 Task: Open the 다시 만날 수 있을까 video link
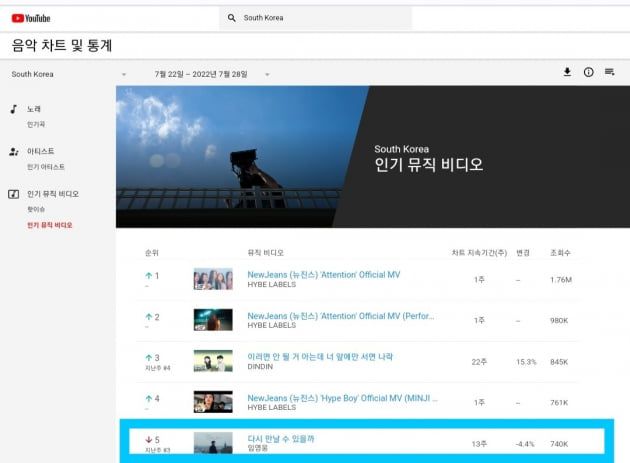(x=287, y=438)
